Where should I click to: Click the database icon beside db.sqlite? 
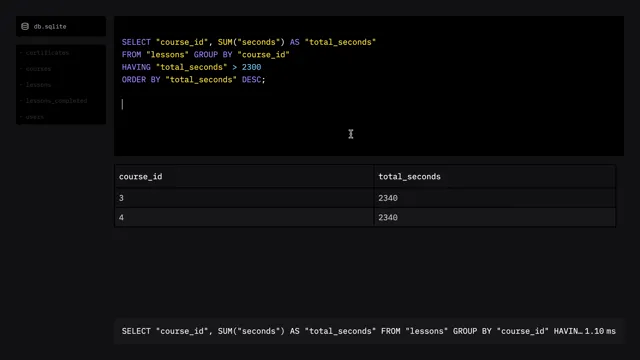[x=25, y=27]
